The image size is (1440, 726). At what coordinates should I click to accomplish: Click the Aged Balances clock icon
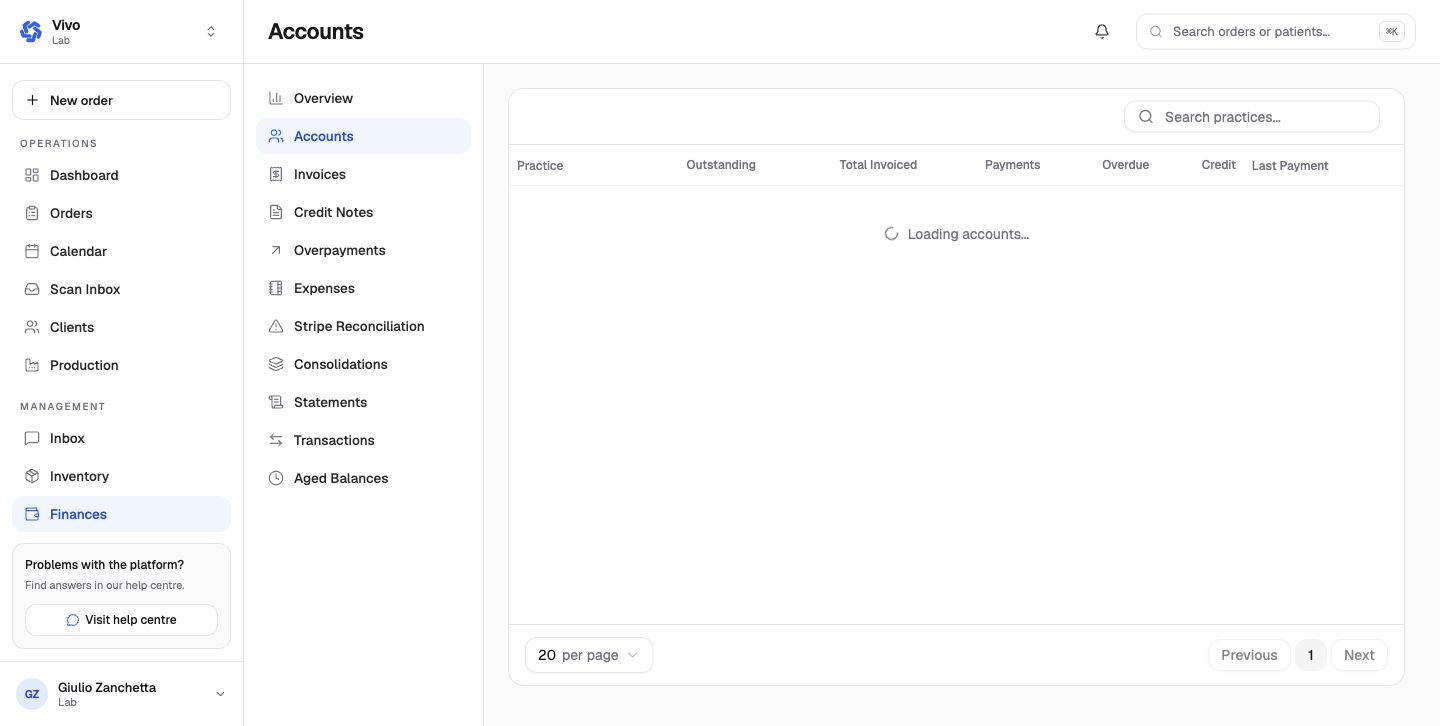point(276,478)
